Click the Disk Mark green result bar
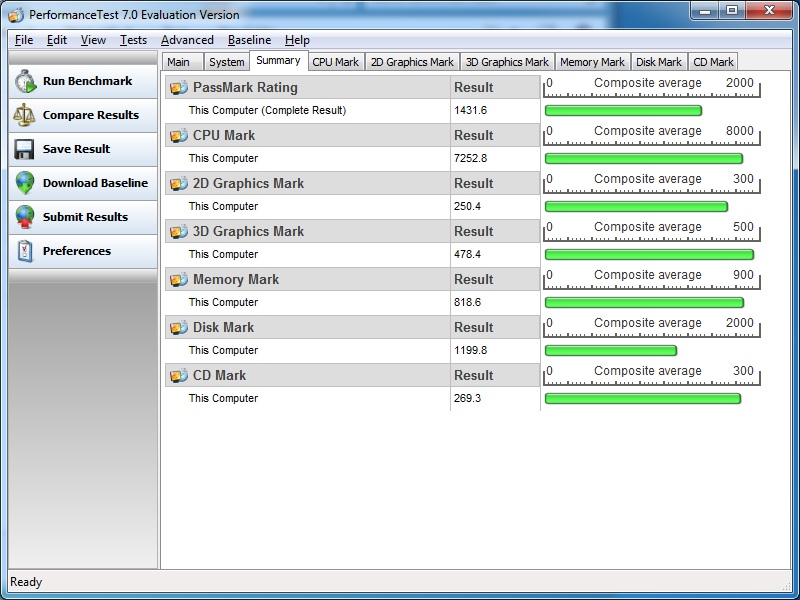Image resolution: width=800 pixels, height=600 pixels. pos(611,351)
